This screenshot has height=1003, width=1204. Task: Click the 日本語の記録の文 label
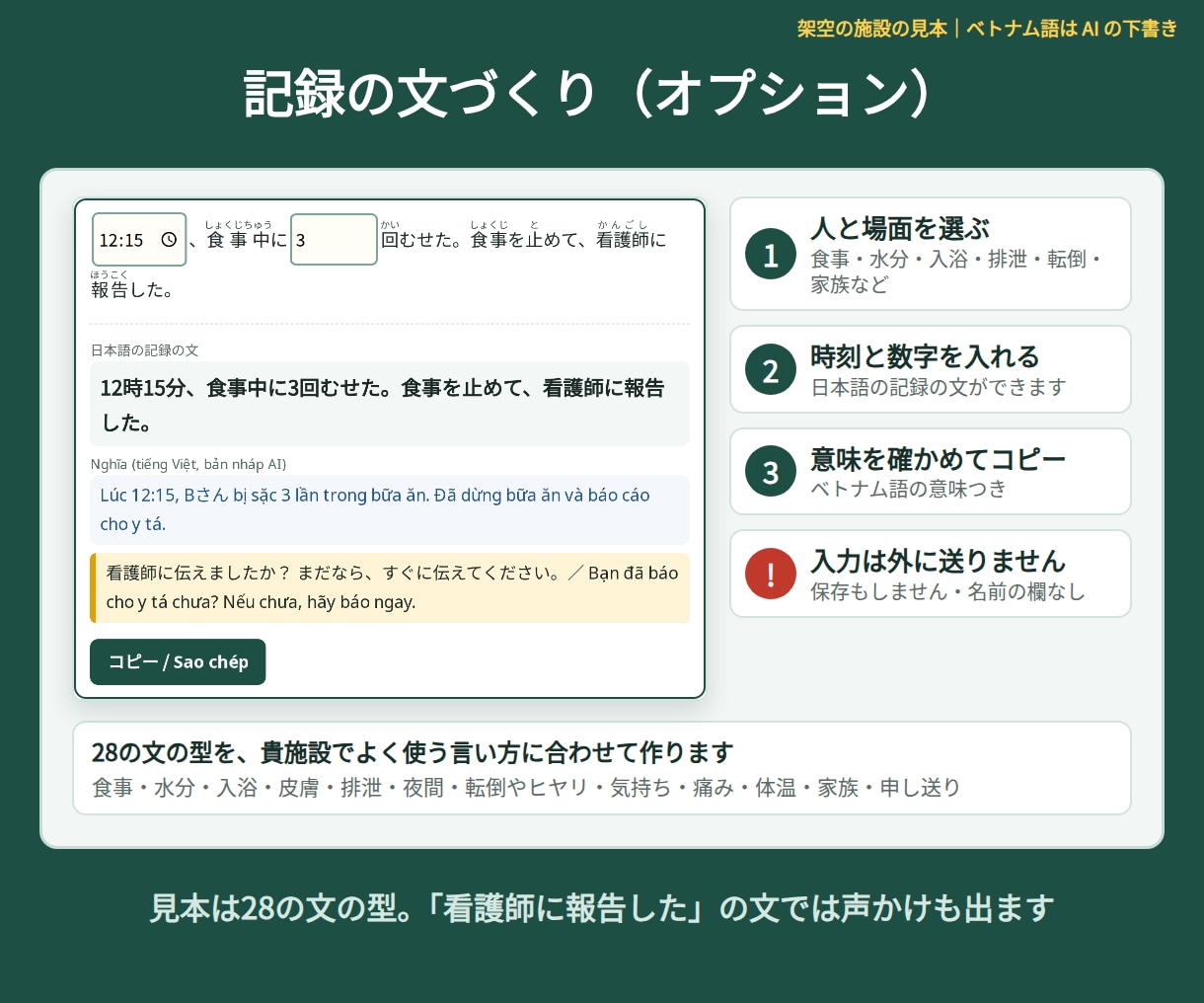(x=144, y=350)
